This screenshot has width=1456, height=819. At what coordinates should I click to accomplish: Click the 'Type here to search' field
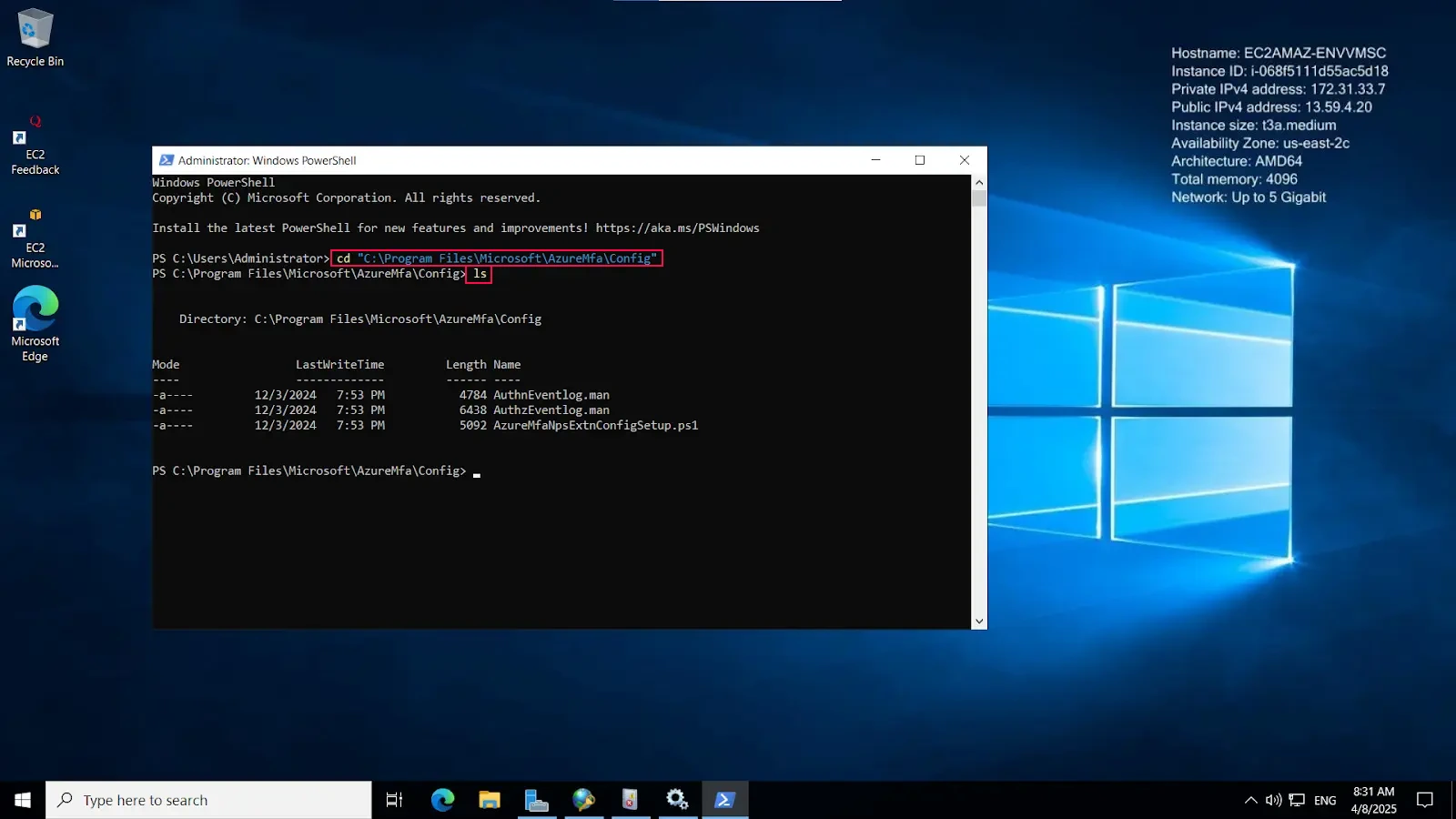coord(209,799)
